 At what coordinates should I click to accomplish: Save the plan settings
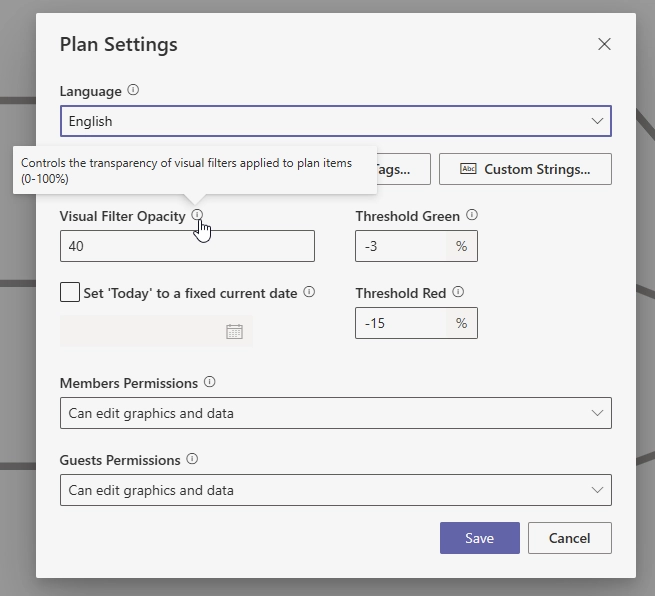click(479, 538)
